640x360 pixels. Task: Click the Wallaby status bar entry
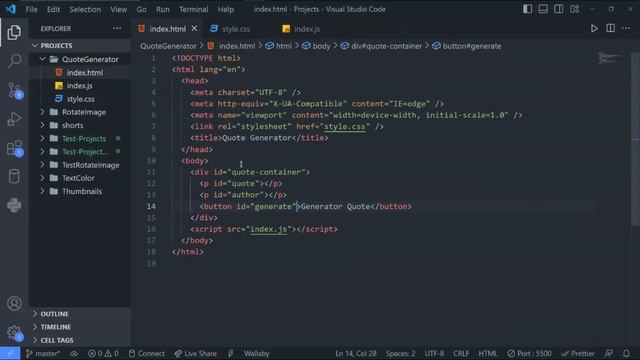tap(256, 353)
